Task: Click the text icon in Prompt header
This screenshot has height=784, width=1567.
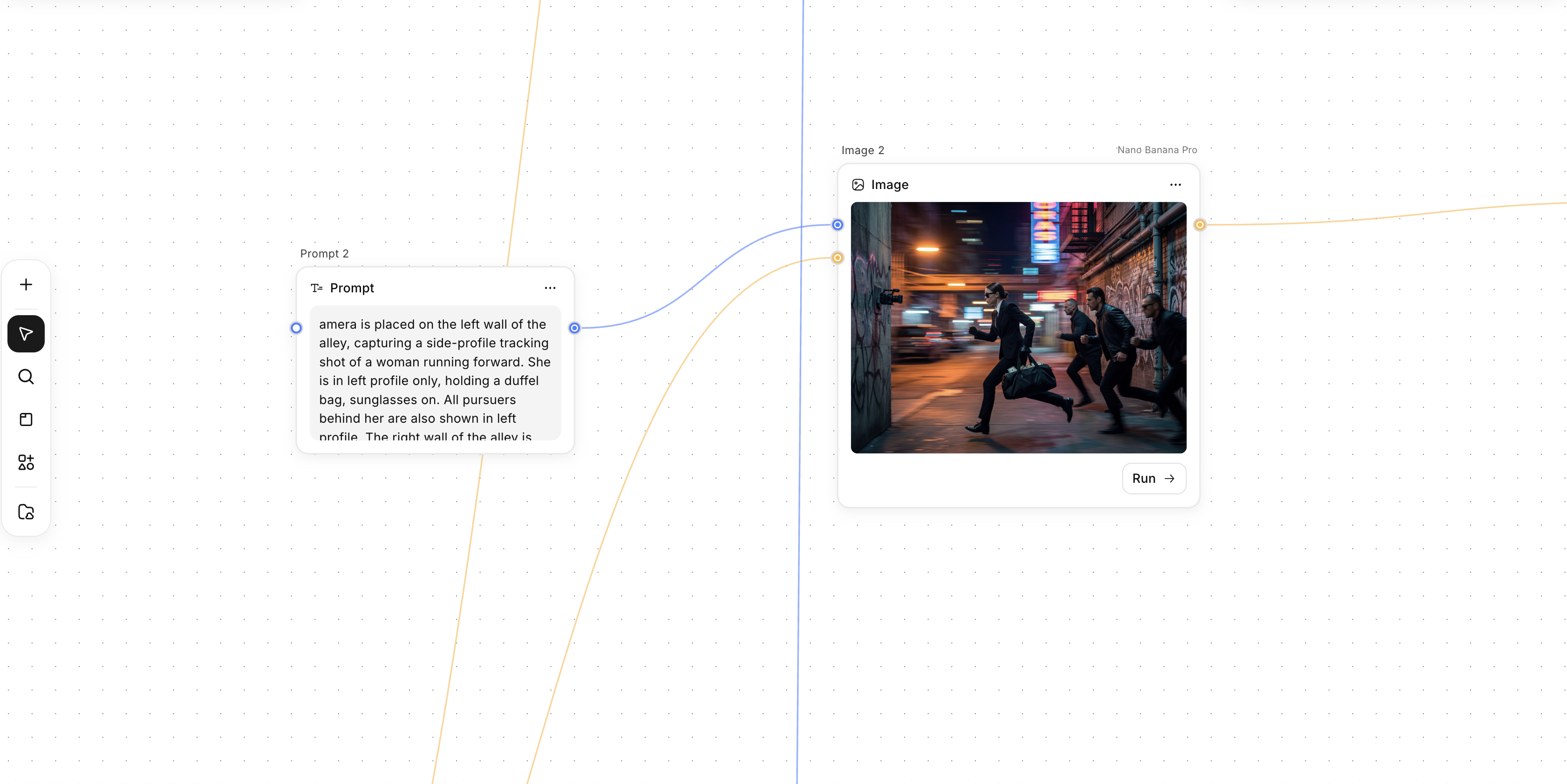Action: pyautogui.click(x=316, y=288)
